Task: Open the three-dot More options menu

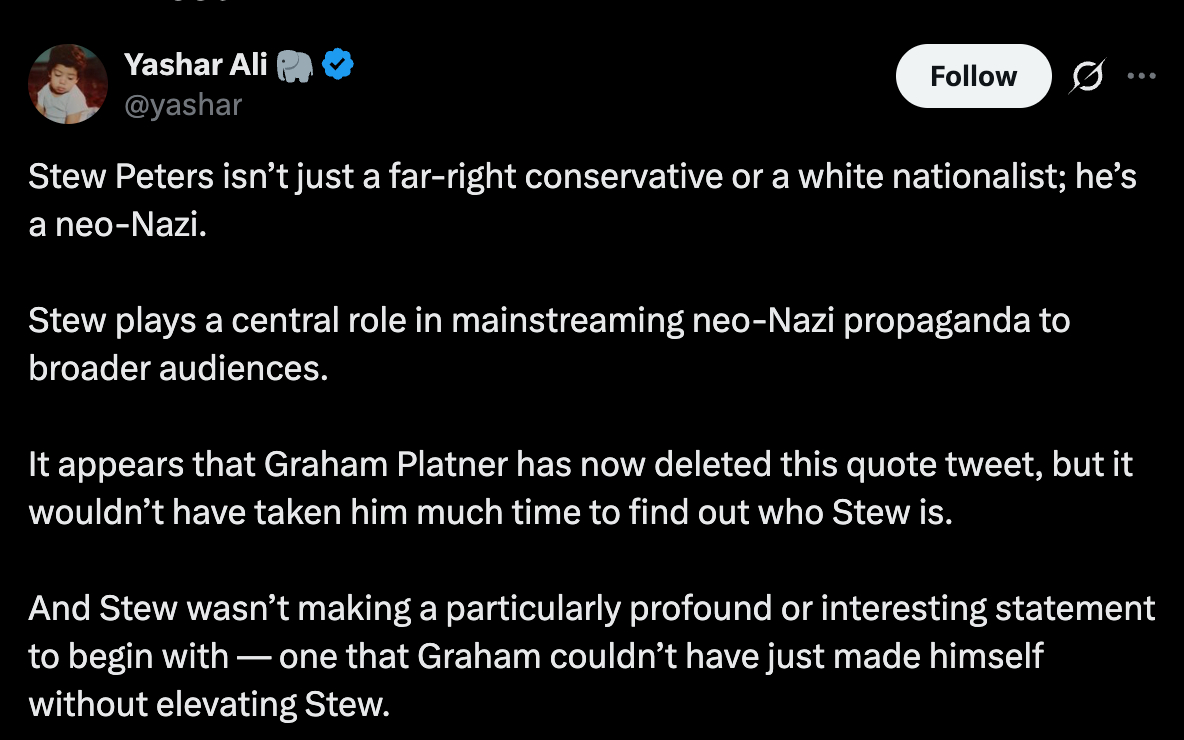Action: click(x=1141, y=76)
